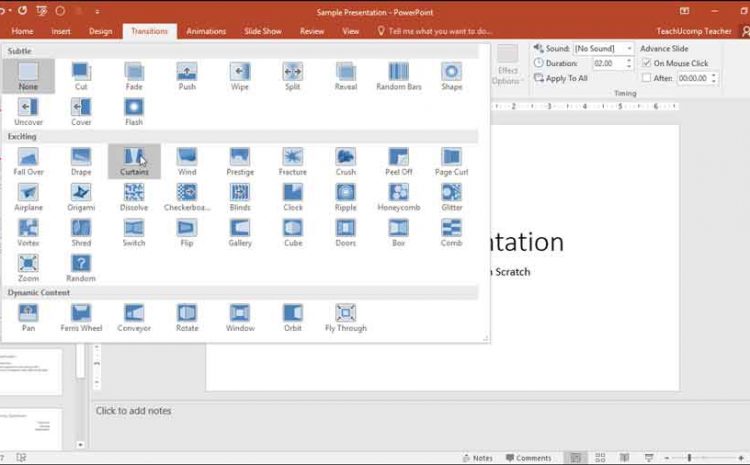Click the zoom slider handle
750x465 pixels.
(x=689, y=458)
